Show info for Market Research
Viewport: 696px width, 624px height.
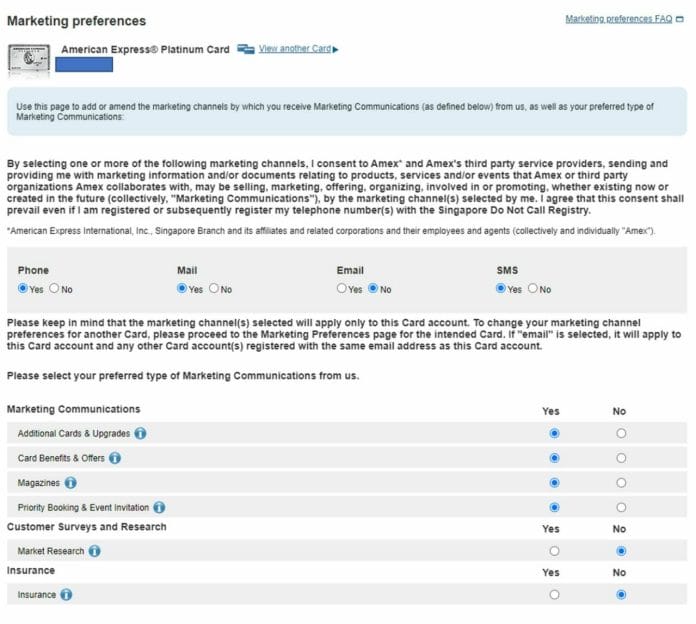coord(95,551)
